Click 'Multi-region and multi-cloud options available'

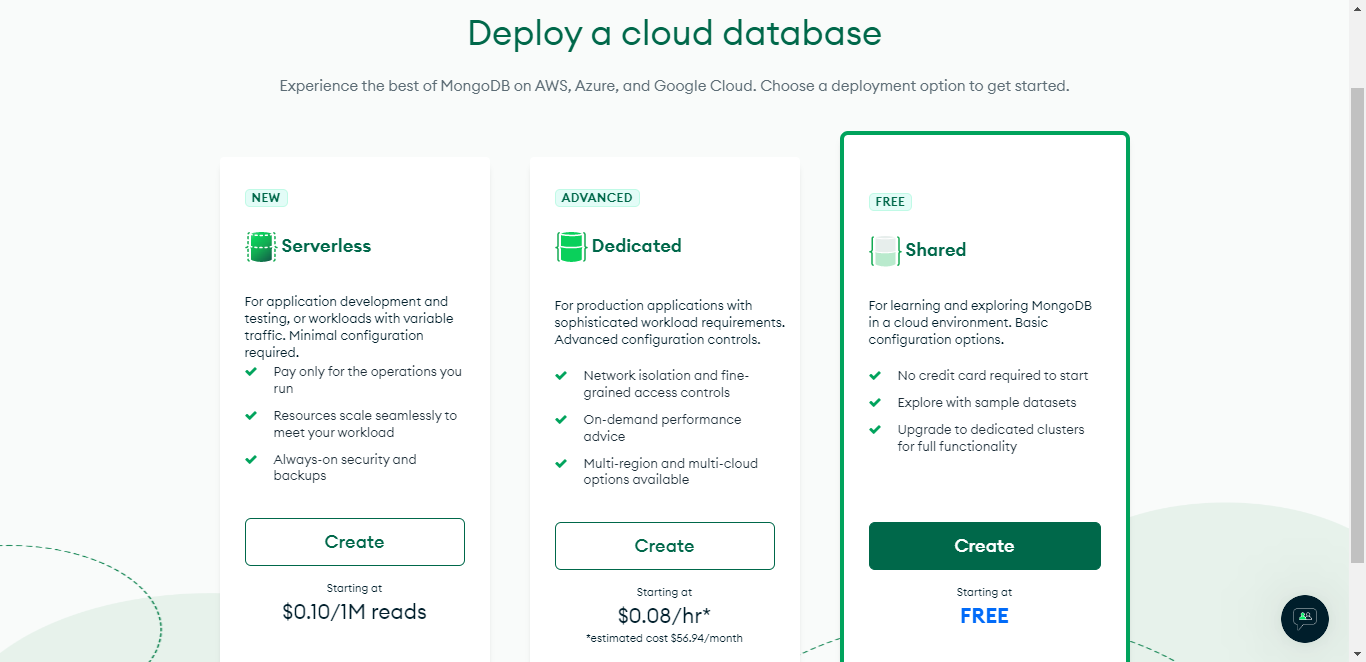tap(671, 472)
